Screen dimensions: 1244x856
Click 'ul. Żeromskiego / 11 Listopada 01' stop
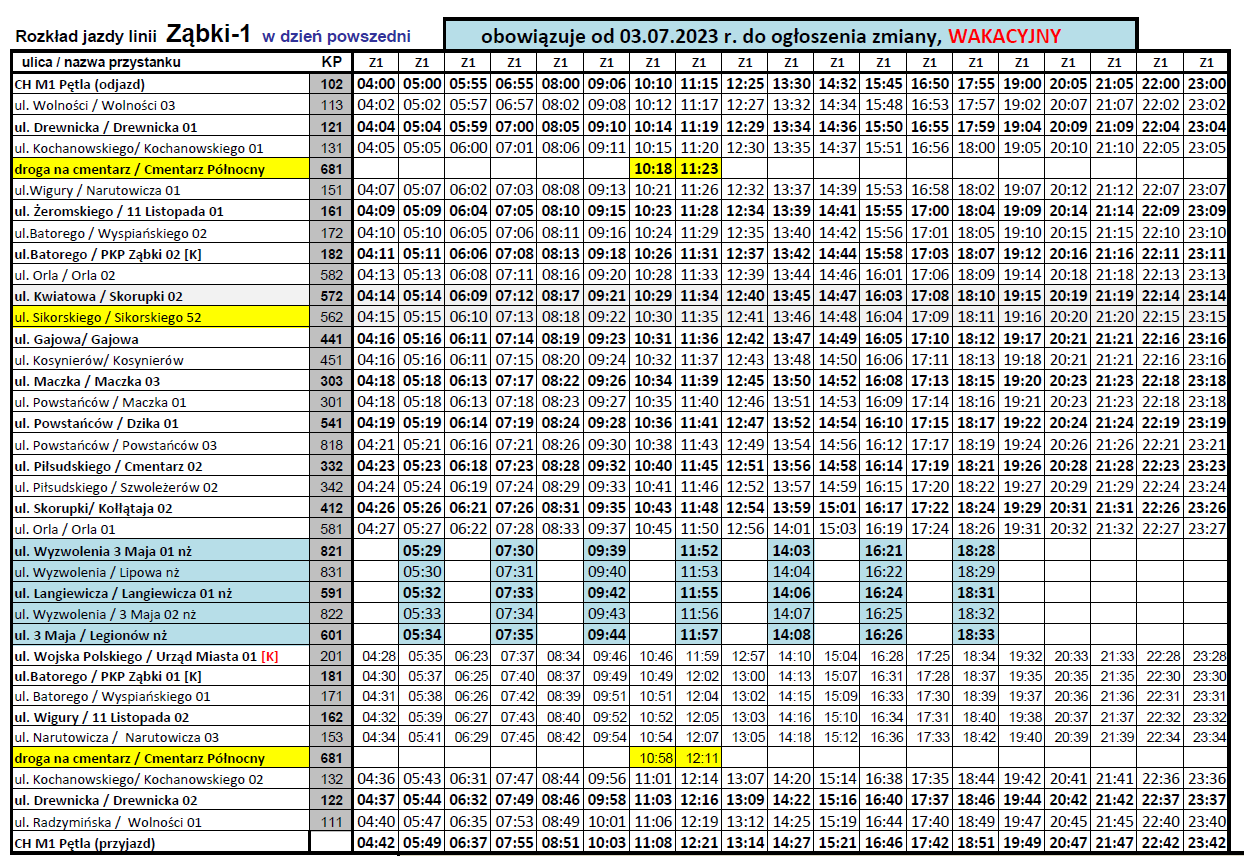(x=118, y=211)
